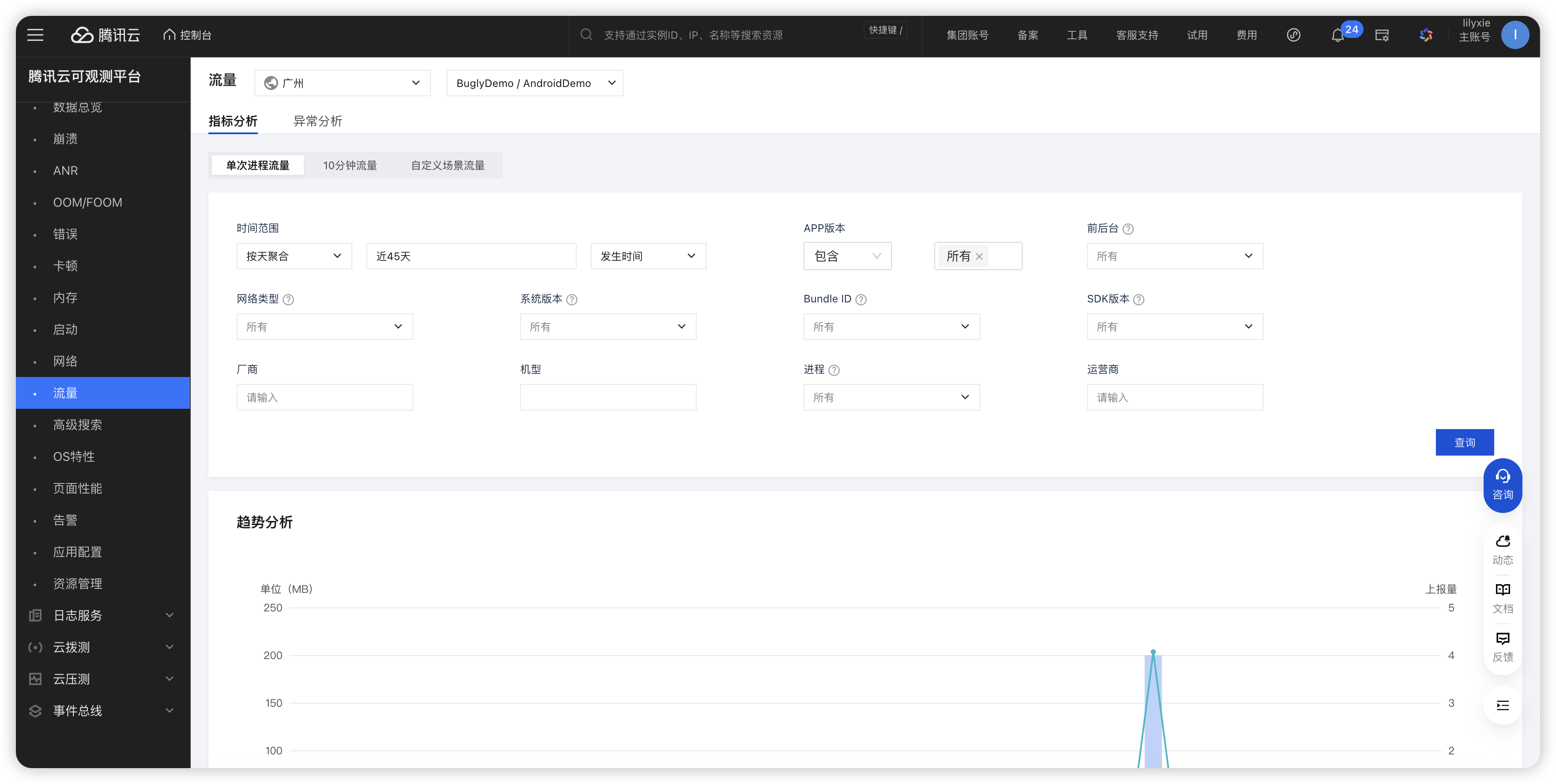Open the 广州 region dropdown
The width and height of the screenshot is (1556, 784).
pyautogui.click(x=343, y=83)
